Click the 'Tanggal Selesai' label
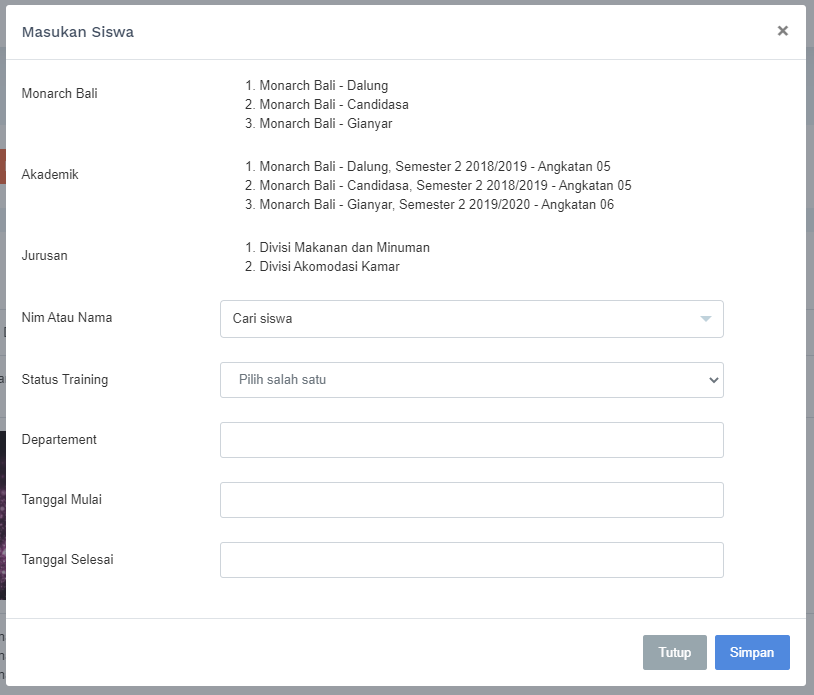 (67, 560)
